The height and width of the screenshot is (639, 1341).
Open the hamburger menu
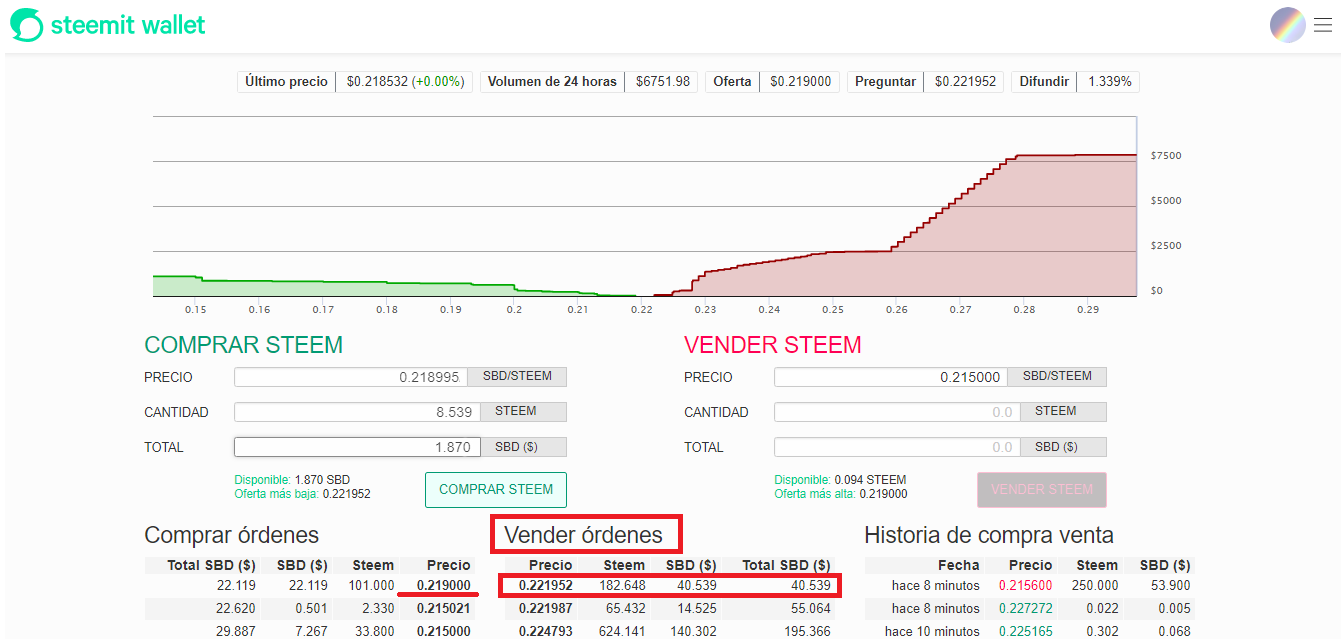pyautogui.click(x=1322, y=25)
